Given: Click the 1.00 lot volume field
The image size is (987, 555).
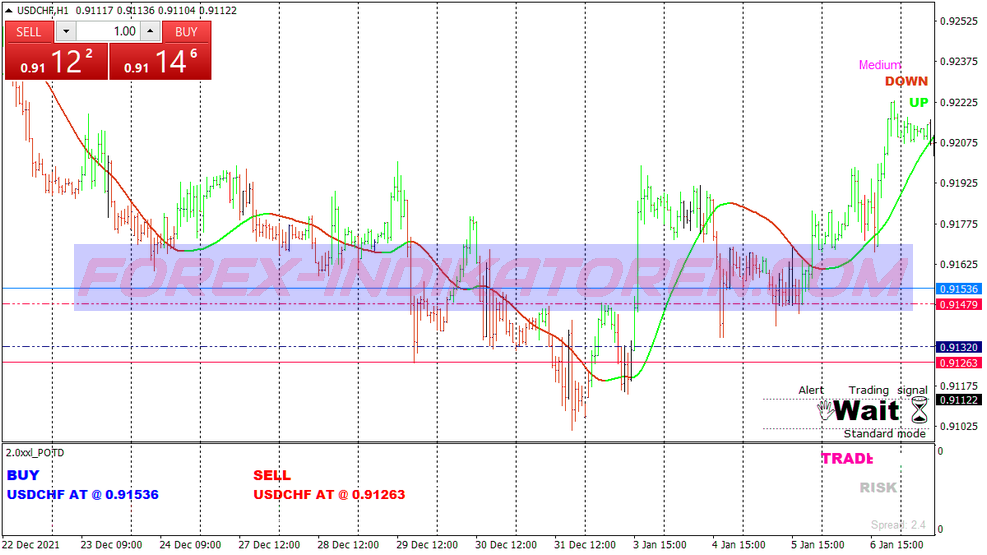Looking at the screenshot, I should [x=108, y=31].
